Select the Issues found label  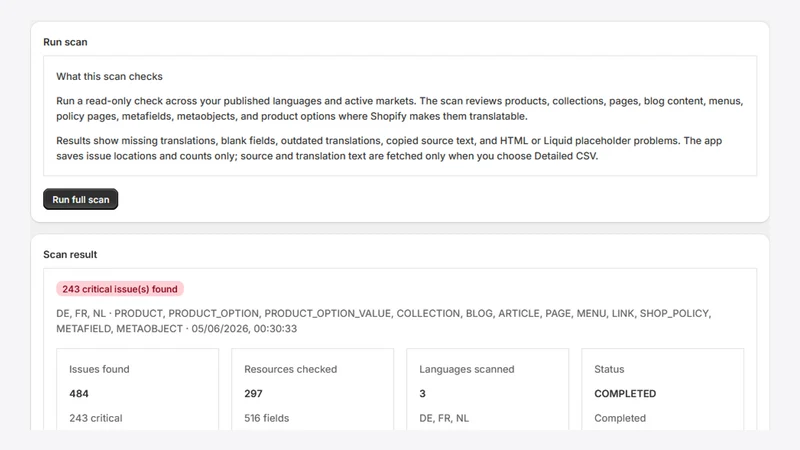pyautogui.click(x=99, y=369)
